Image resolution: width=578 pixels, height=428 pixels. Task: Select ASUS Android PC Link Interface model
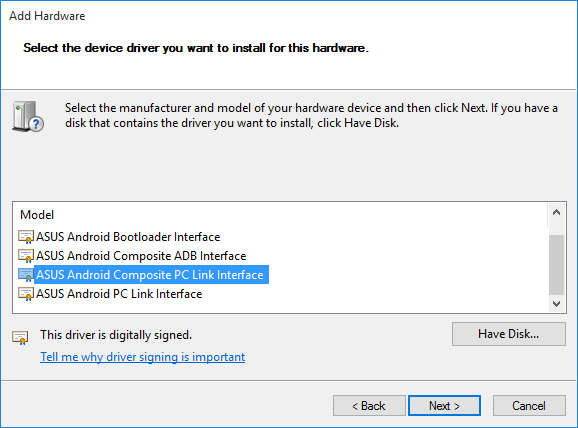point(119,294)
